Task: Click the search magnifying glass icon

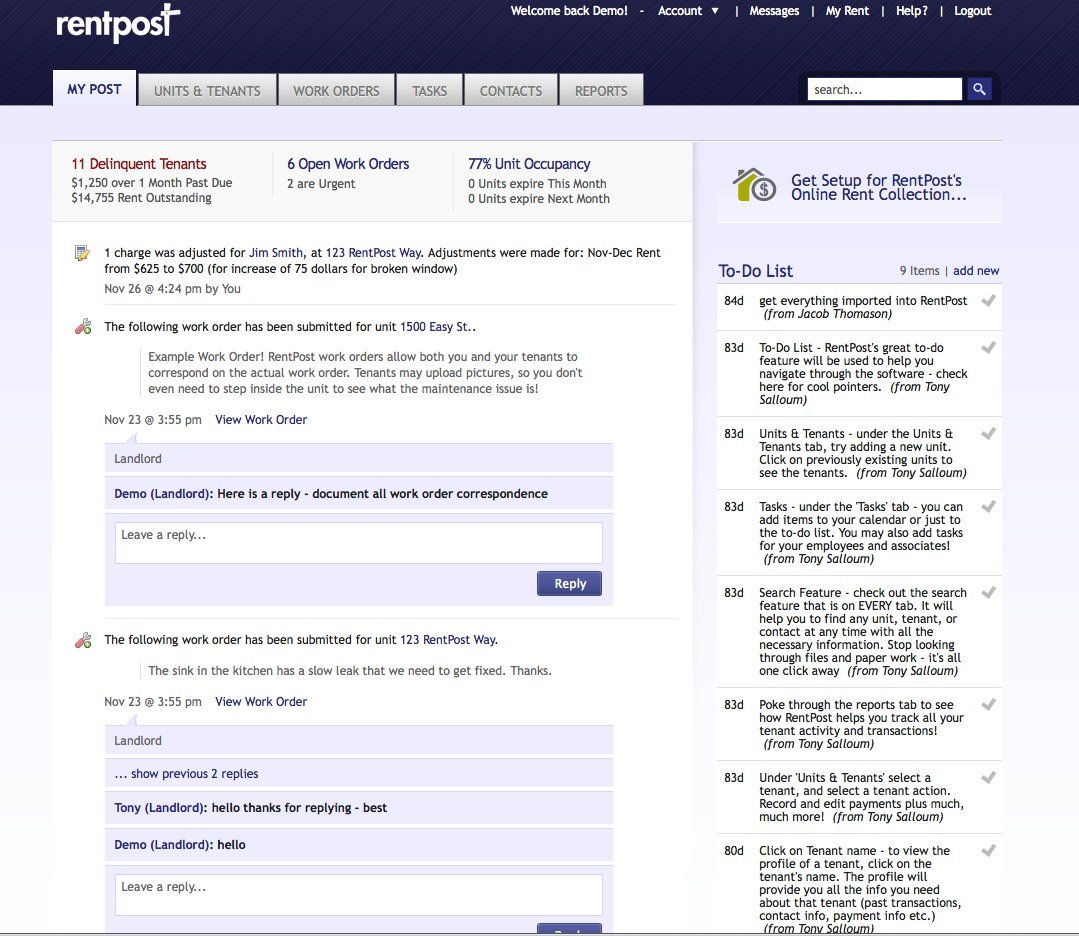Action: (978, 88)
